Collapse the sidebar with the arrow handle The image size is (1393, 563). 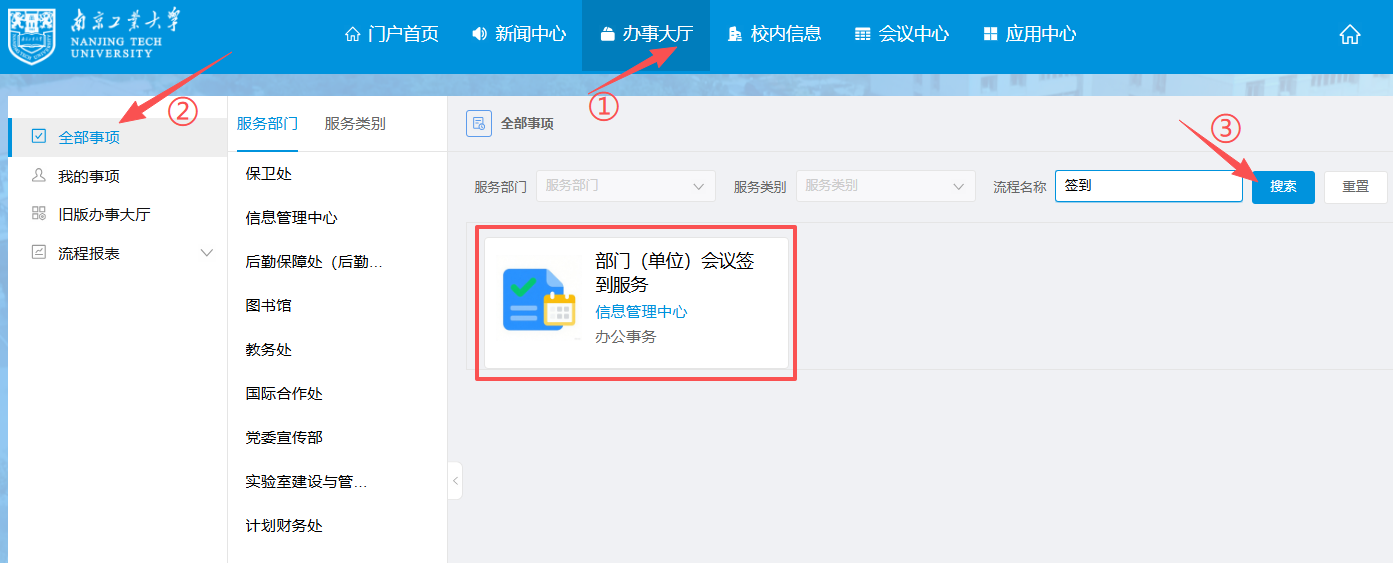click(x=455, y=481)
